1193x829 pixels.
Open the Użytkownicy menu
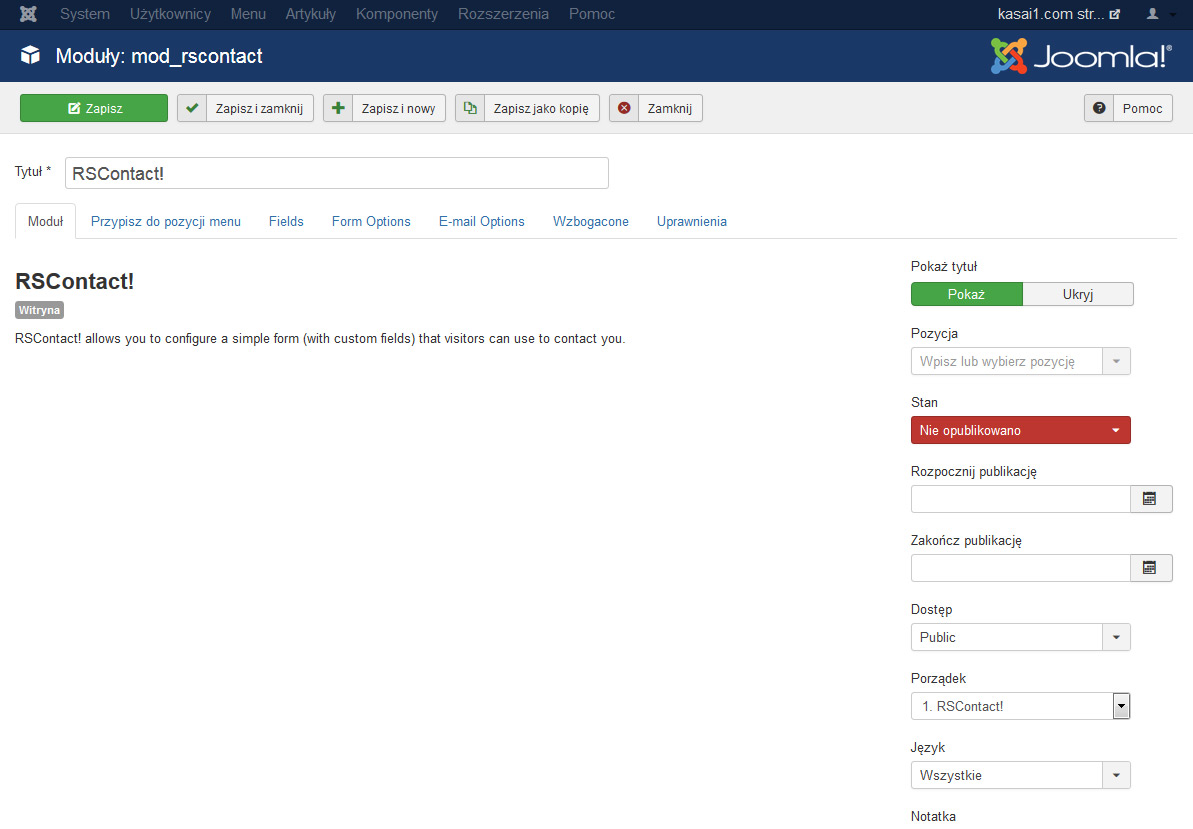(170, 14)
